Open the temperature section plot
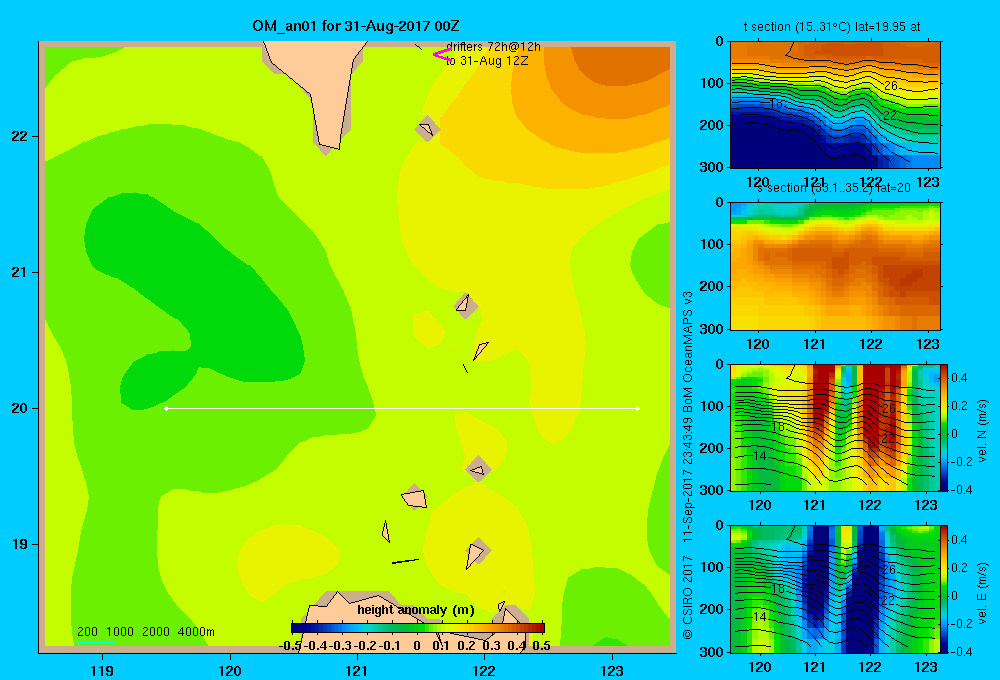The height and width of the screenshot is (680, 1000). (835, 105)
